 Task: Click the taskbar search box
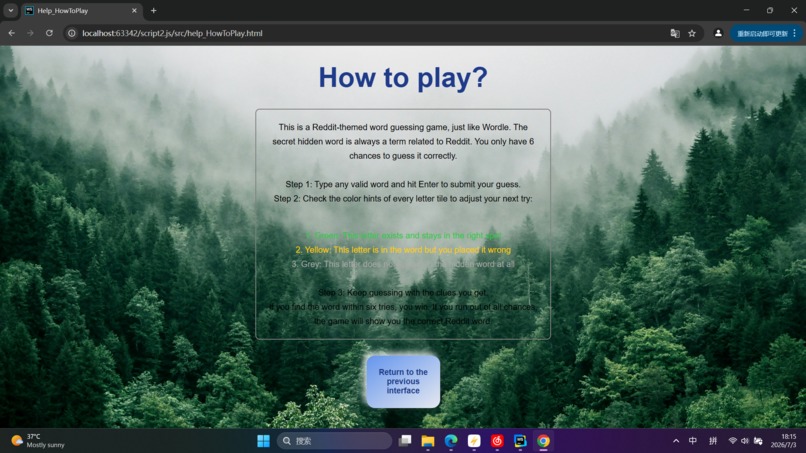click(334, 441)
